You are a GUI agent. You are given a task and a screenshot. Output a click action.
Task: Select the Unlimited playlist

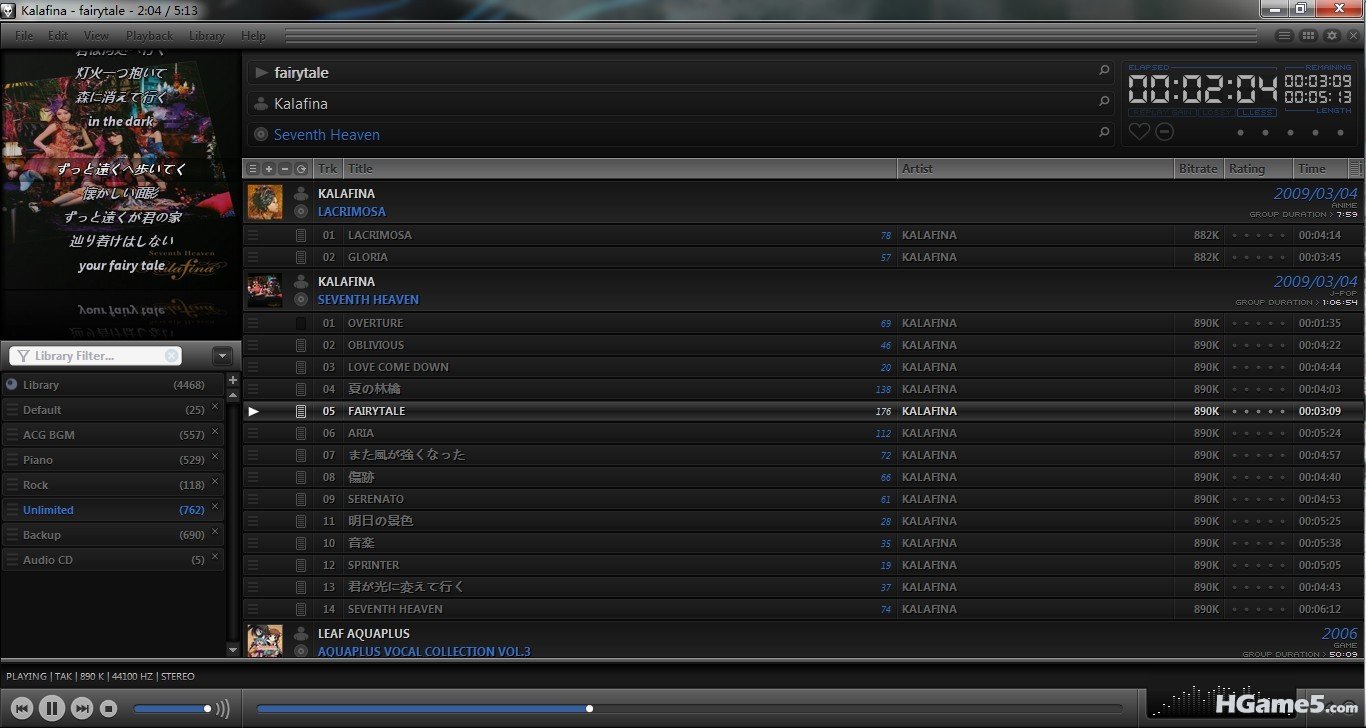coord(113,510)
